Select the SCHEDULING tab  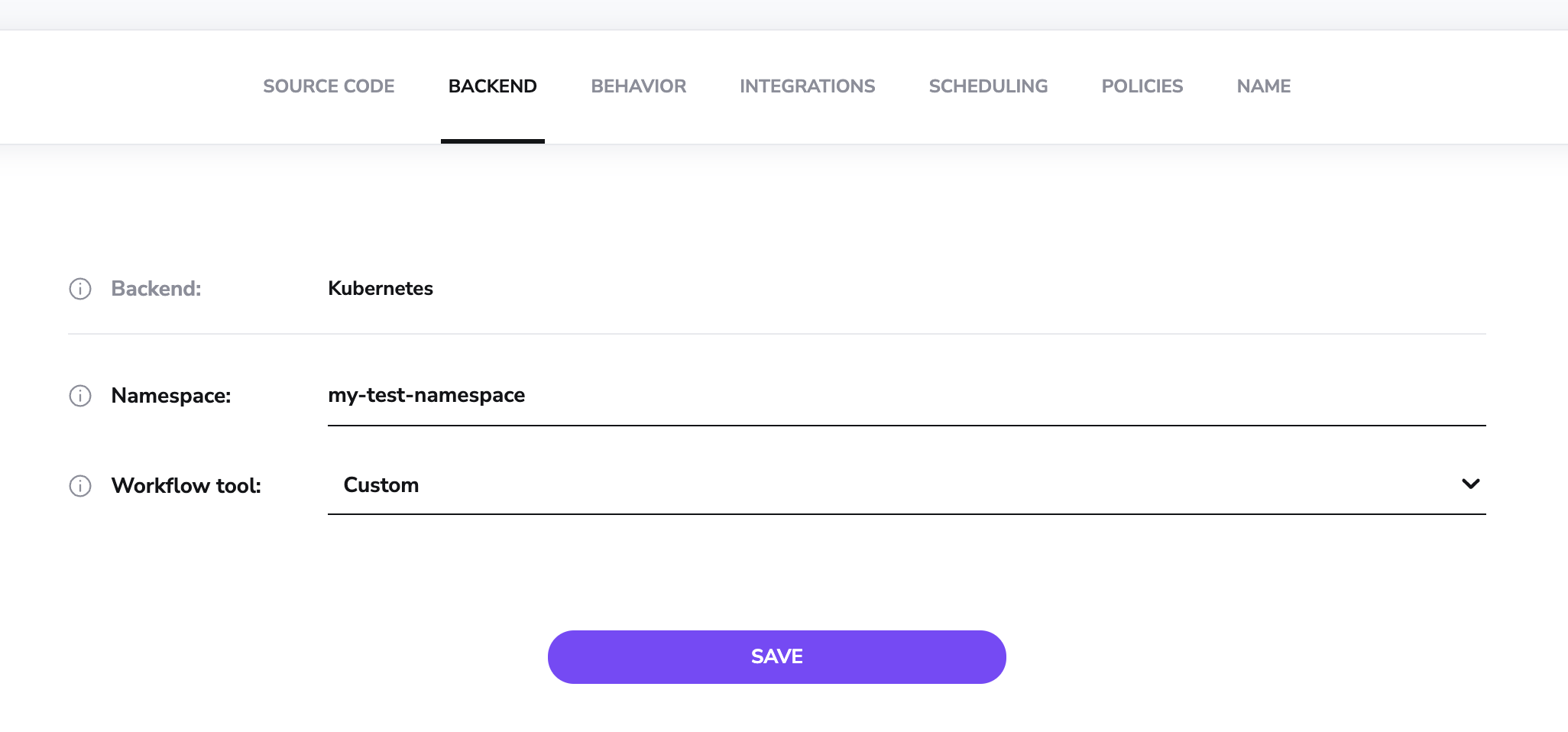point(988,86)
